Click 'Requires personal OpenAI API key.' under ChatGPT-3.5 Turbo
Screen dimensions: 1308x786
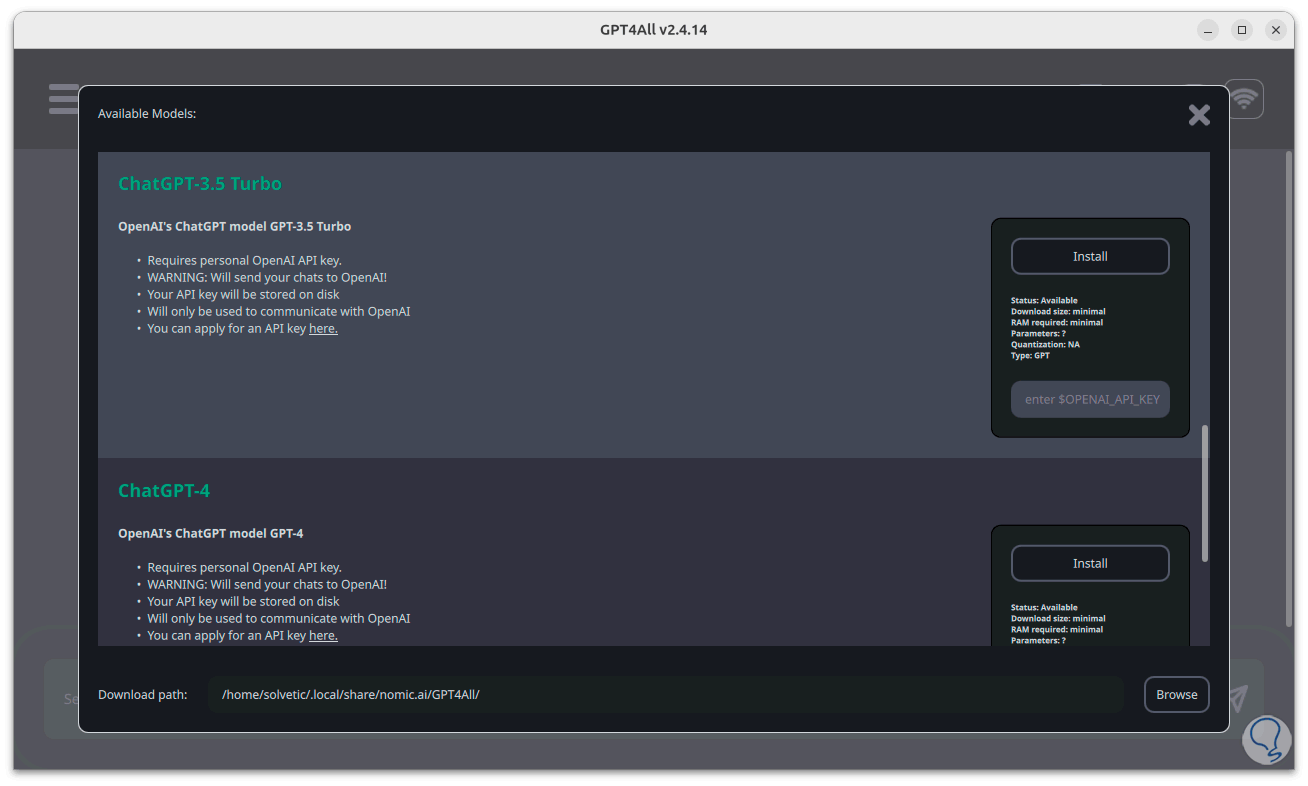click(245, 261)
